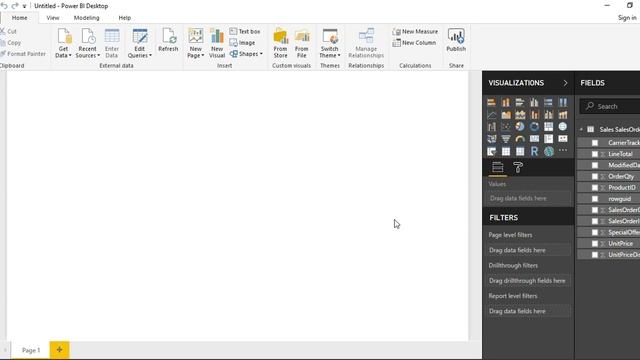This screenshot has width=640, height=360.
Task: Check the UnitPrice field
Action: pos(595,244)
